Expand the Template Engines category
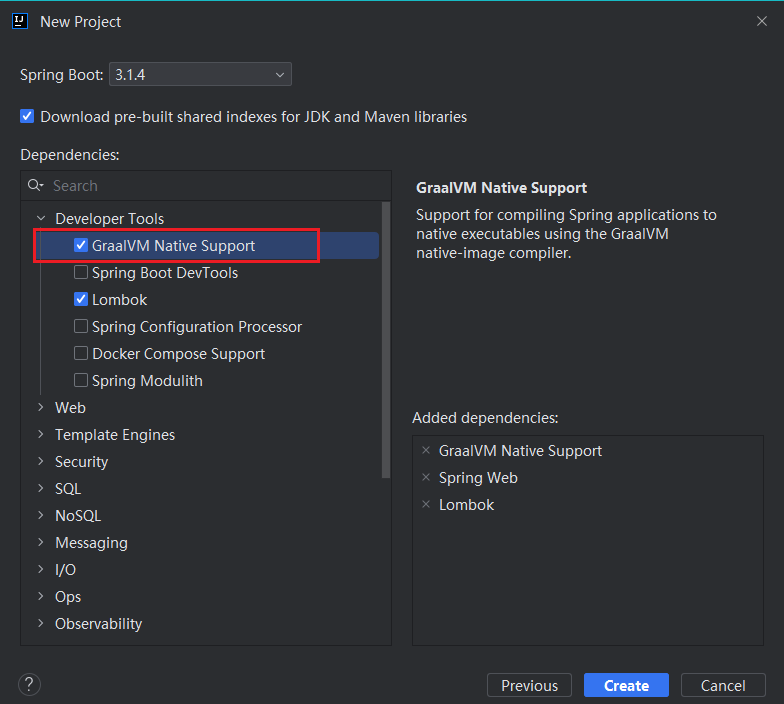 tap(41, 434)
